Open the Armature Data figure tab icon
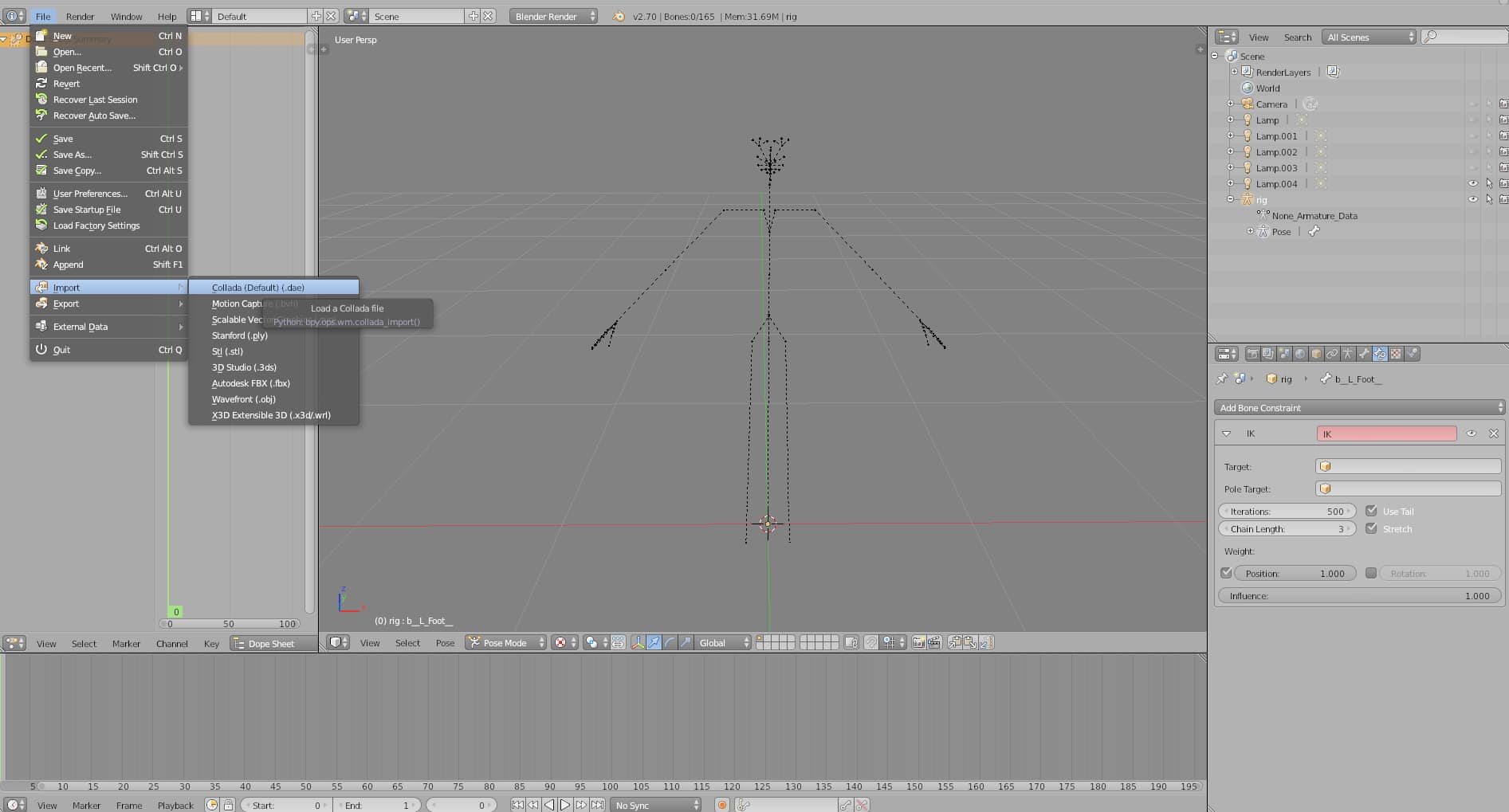 click(x=1348, y=354)
